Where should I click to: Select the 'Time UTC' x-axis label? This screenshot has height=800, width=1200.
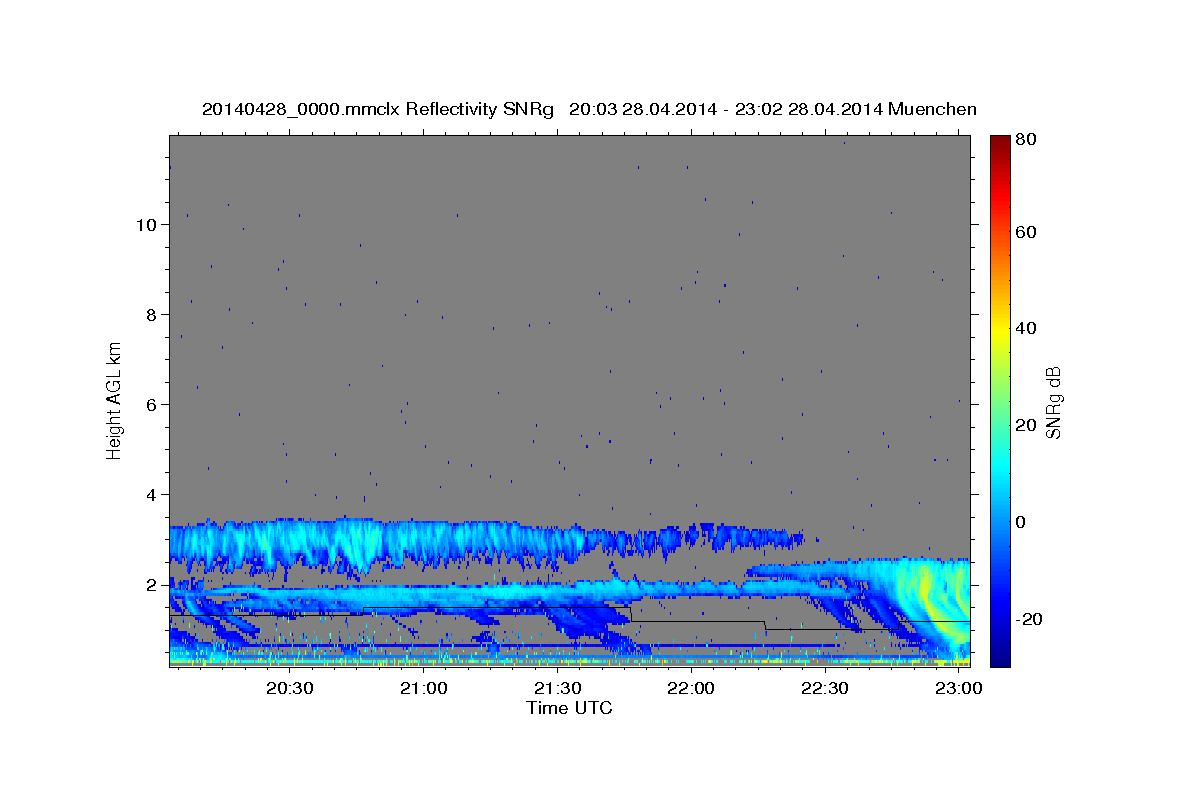coord(569,708)
